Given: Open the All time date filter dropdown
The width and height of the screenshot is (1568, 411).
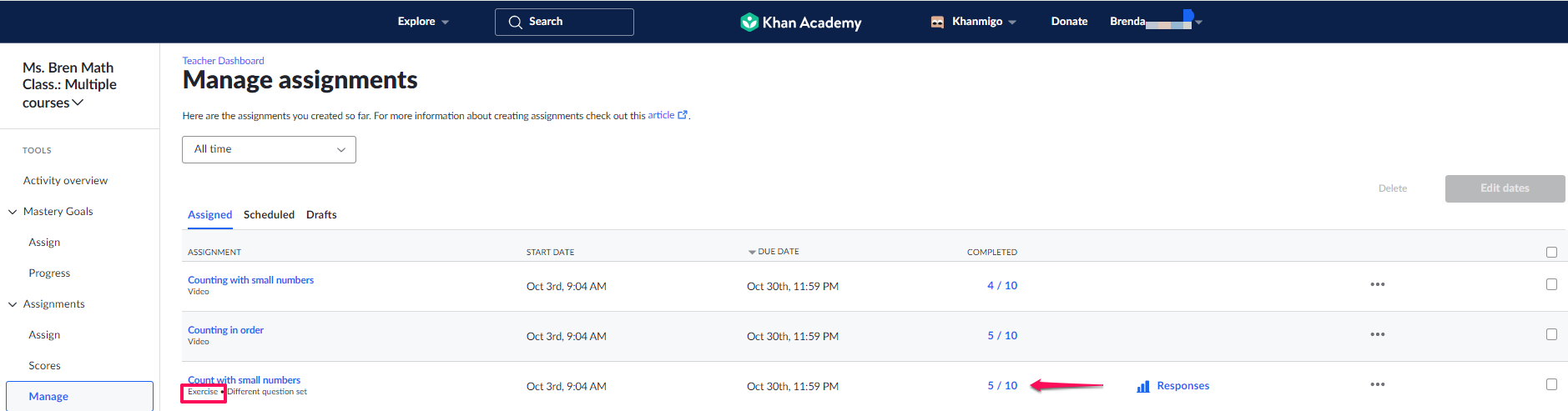Looking at the screenshot, I should [x=269, y=149].
